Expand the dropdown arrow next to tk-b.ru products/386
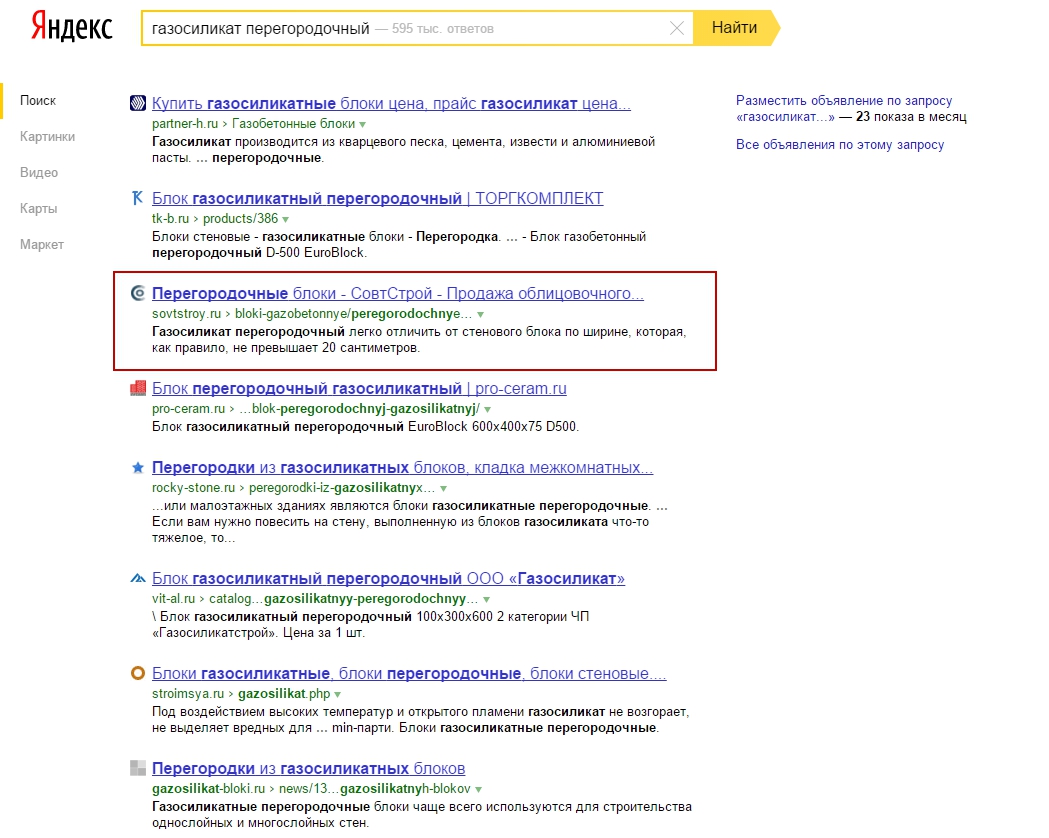This screenshot has width=1049, height=838. [286, 219]
